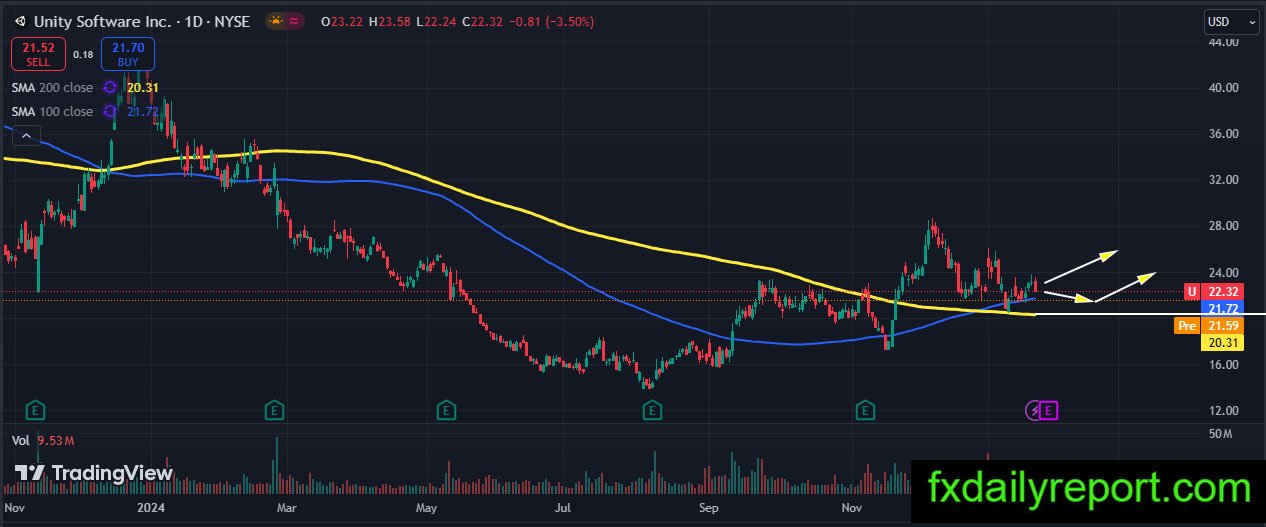
Task: Click the purple icon beside SMA 200 close
Action: click(x=111, y=88)
